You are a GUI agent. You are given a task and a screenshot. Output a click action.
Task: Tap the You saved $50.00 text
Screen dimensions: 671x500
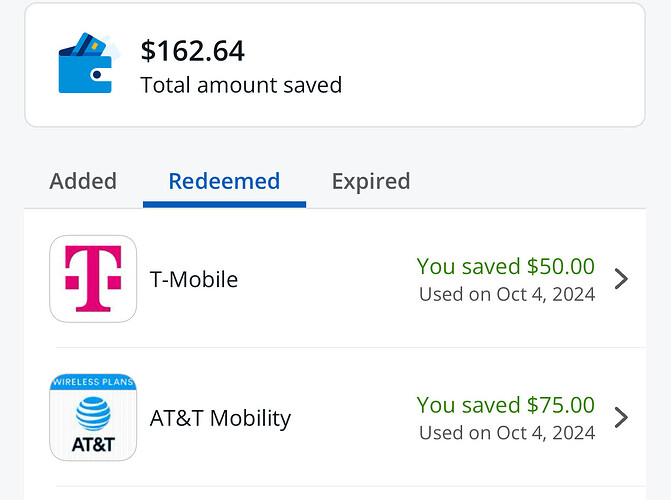point(505,266)
